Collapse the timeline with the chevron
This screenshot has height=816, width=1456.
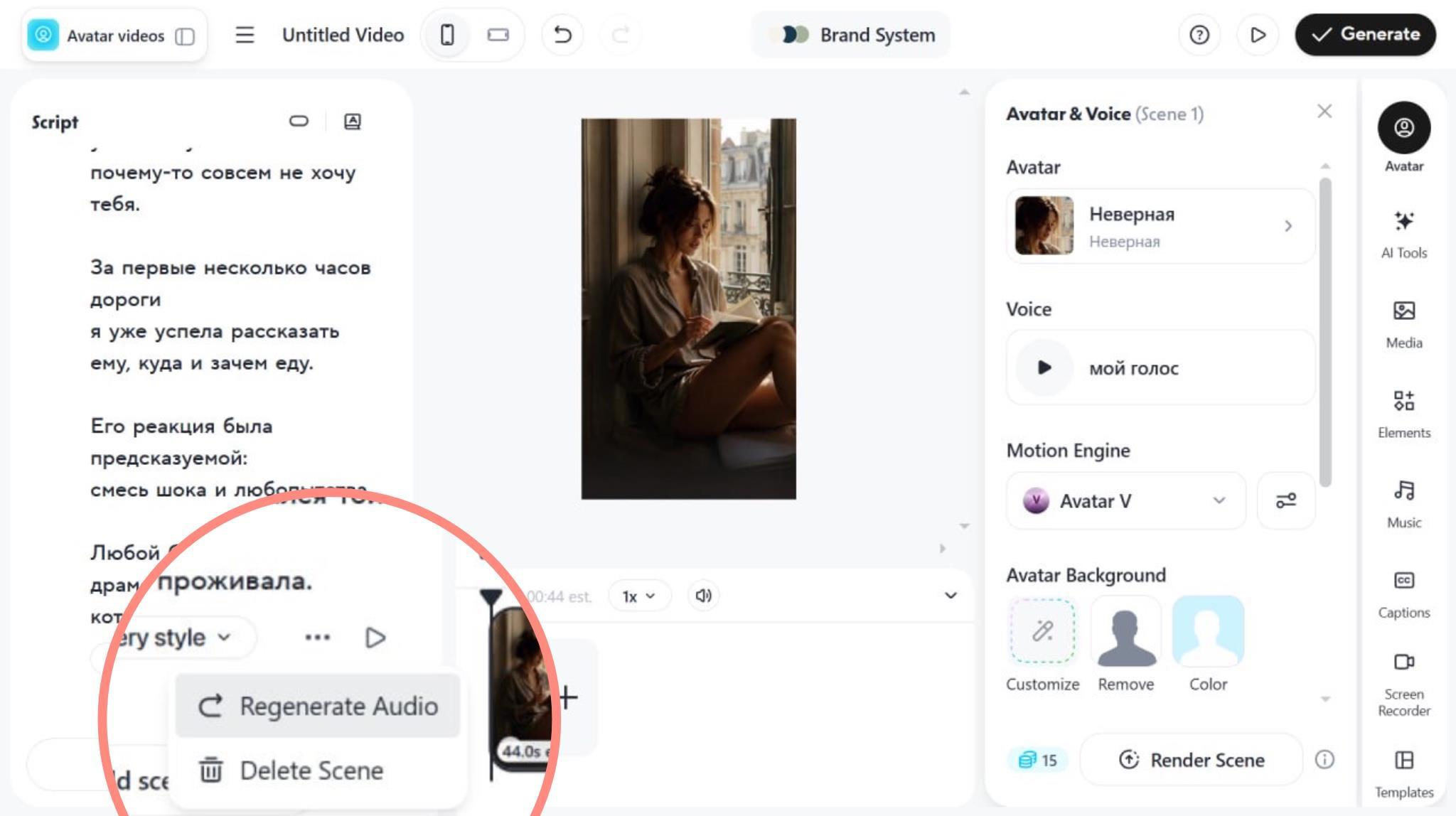(951, 595)
